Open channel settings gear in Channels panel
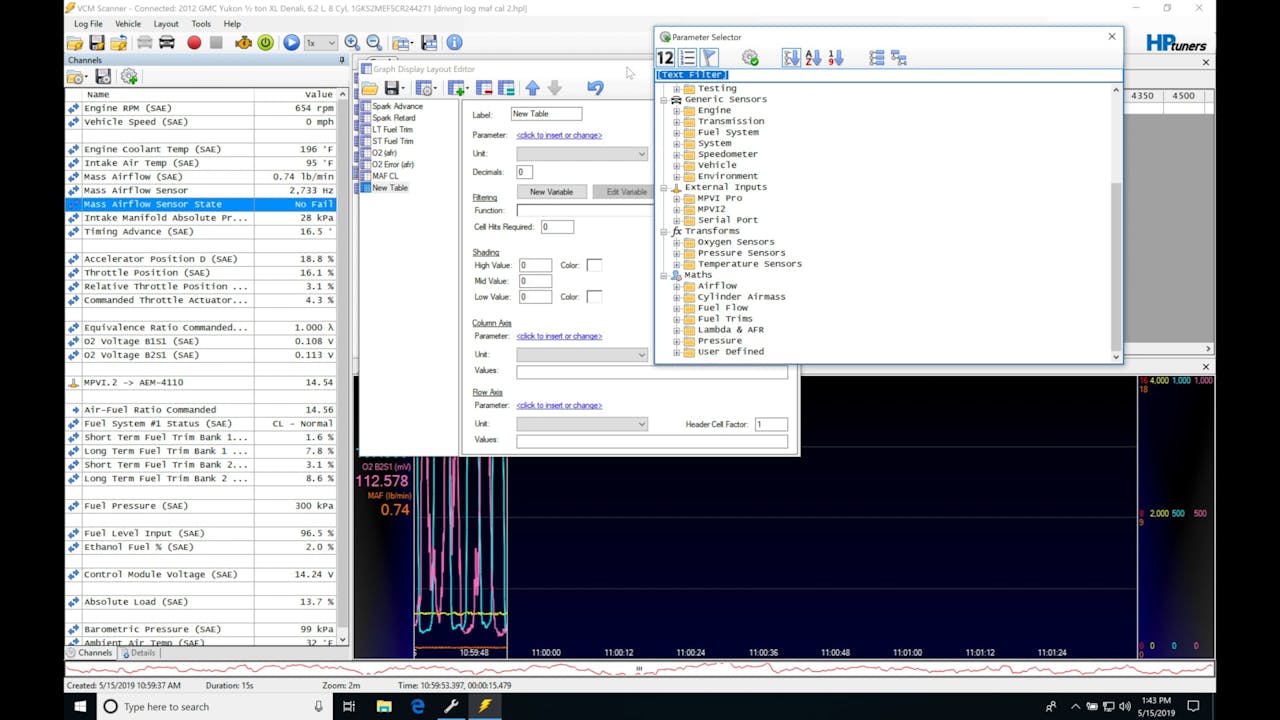Screen dimensions: 1280x720 128,76
